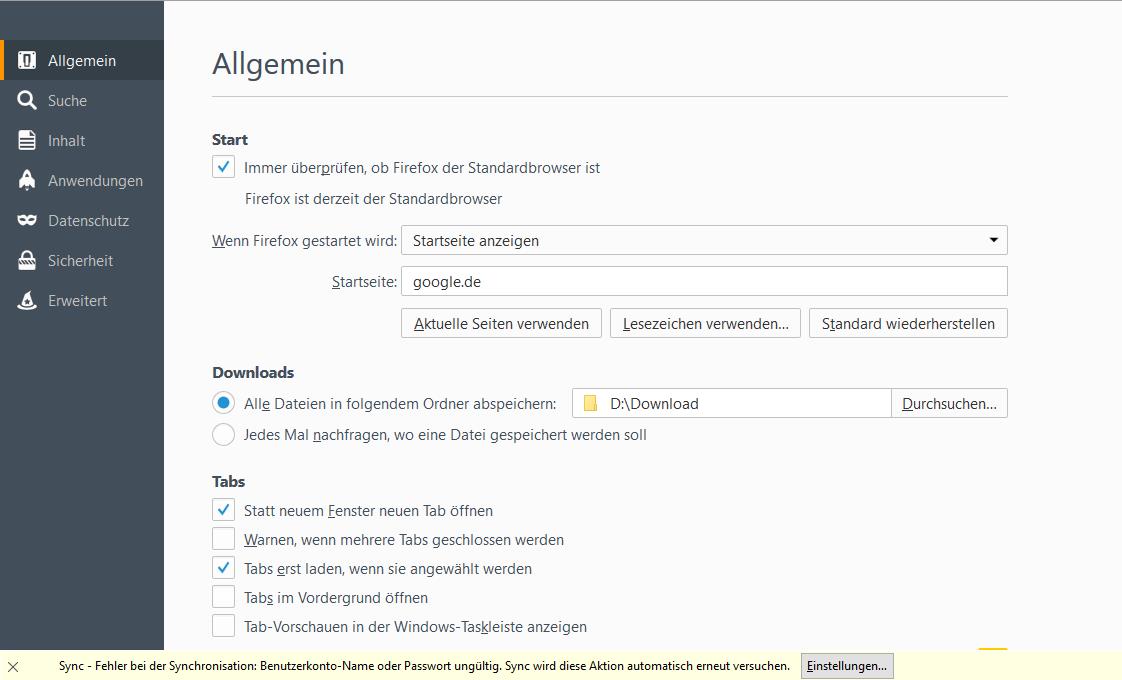This screenshot has width=1122, height=680.
Task: Click Aktuelle Seiten verwenden button
Action: (x=501, y=323)
